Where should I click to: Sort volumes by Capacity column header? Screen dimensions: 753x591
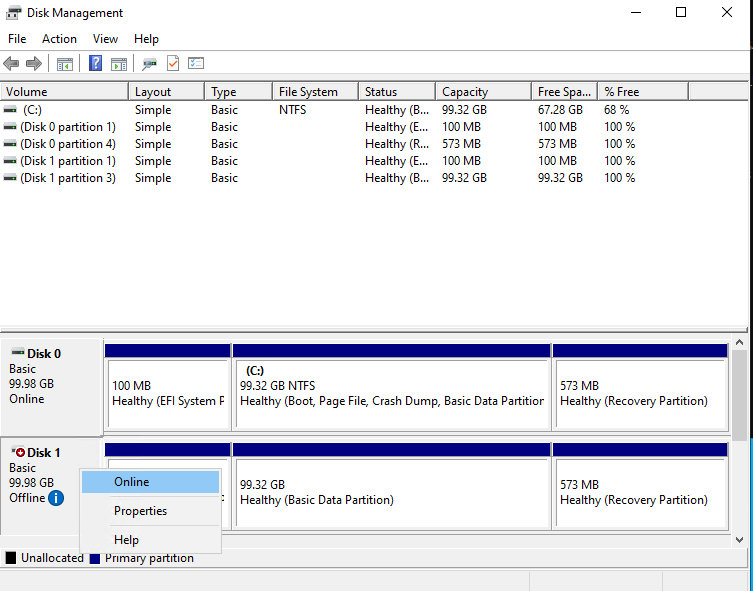tap(465, 92)
